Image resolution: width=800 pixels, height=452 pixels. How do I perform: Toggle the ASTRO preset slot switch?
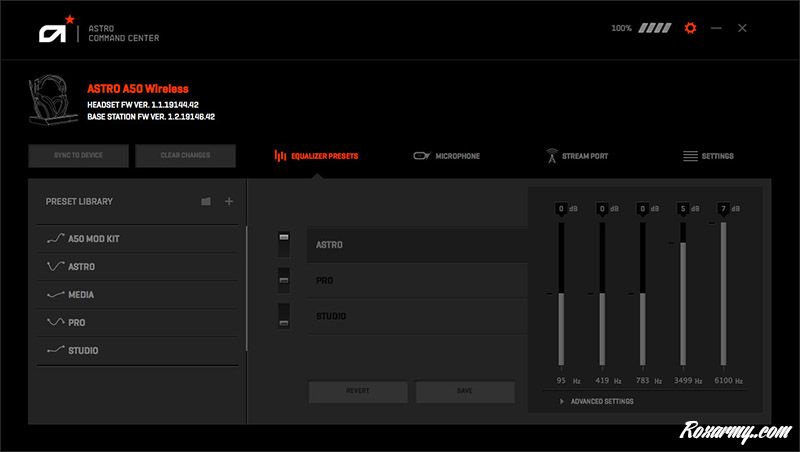coord(283,243)
